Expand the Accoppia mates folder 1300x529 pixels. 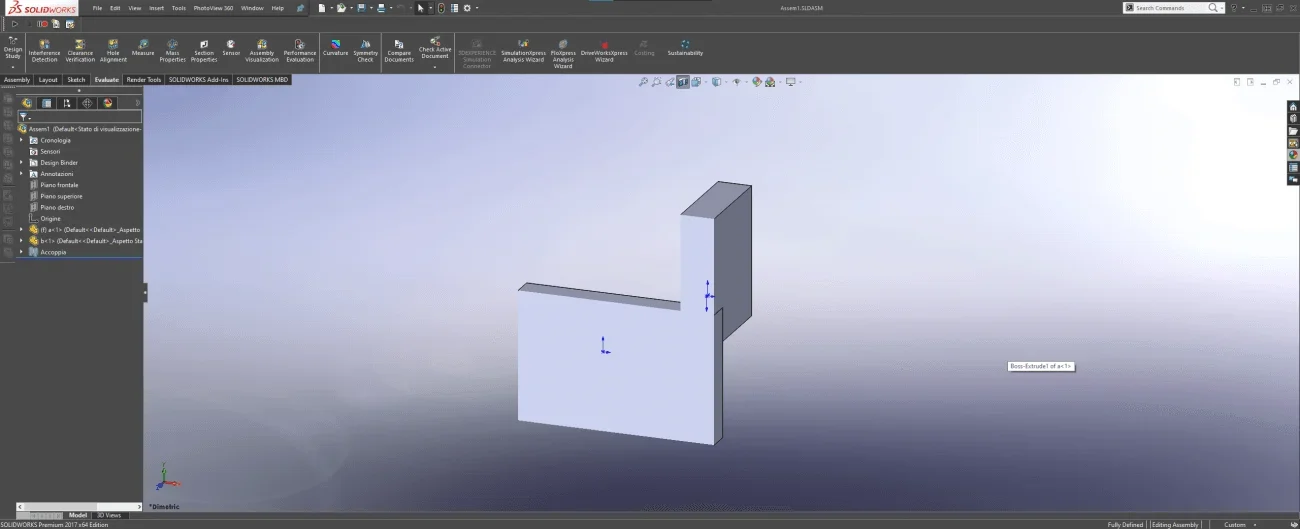pos(21,252)
